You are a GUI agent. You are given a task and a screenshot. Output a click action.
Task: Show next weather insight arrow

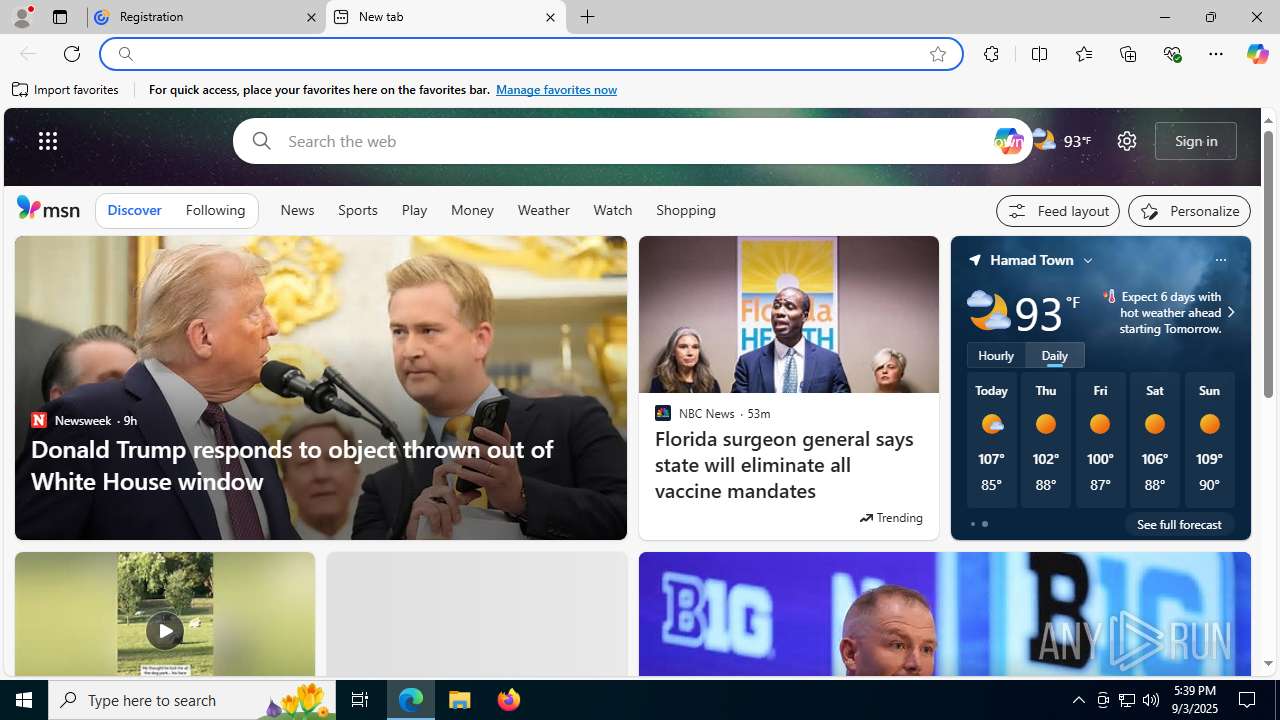click(x=1231, y=313)
